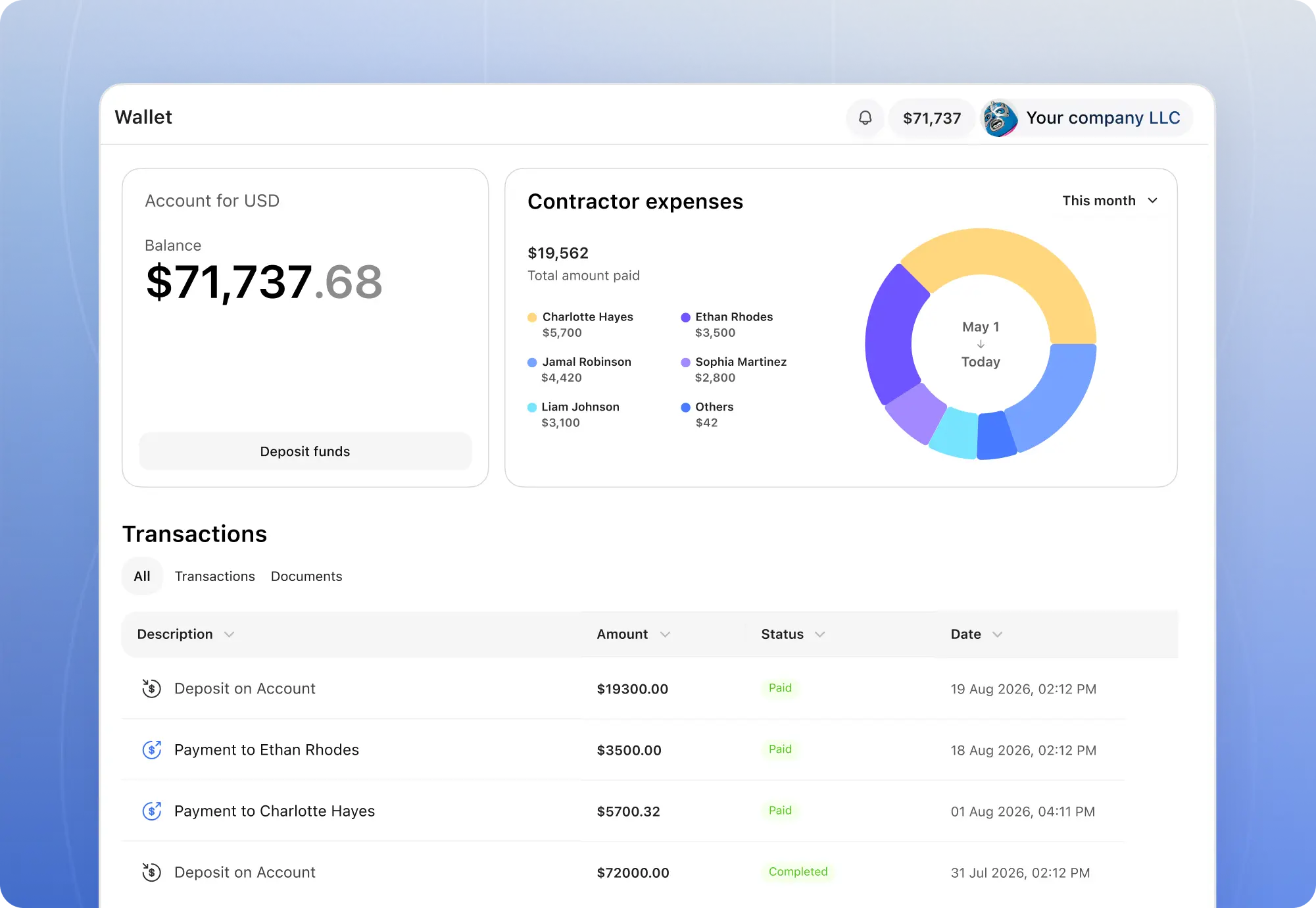
Task: Click the deposit icon on the $19300.00 row
Action: (152, 689)
